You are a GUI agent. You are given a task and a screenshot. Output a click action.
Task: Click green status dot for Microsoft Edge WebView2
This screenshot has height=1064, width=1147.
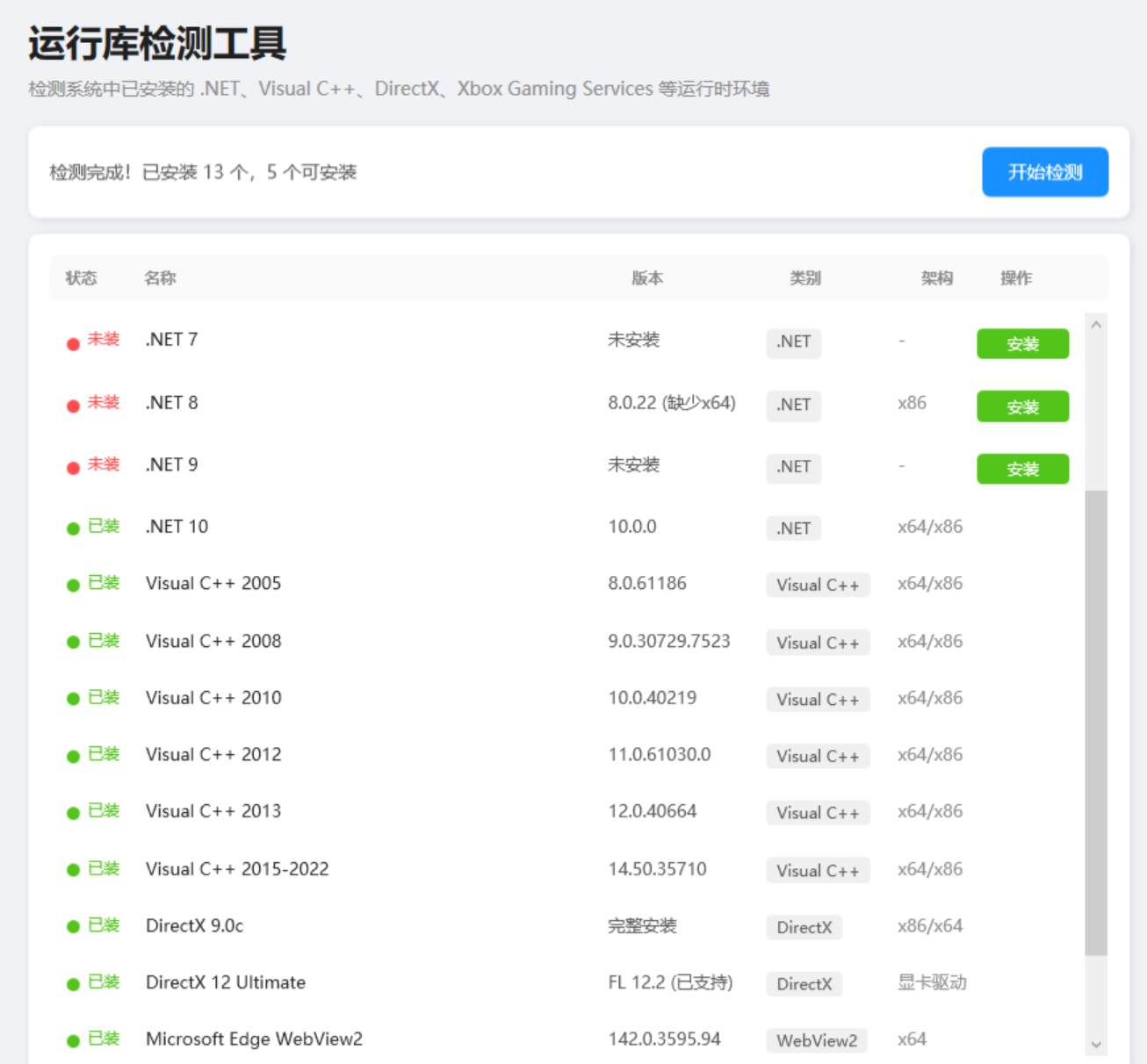tap(74, 1041)
